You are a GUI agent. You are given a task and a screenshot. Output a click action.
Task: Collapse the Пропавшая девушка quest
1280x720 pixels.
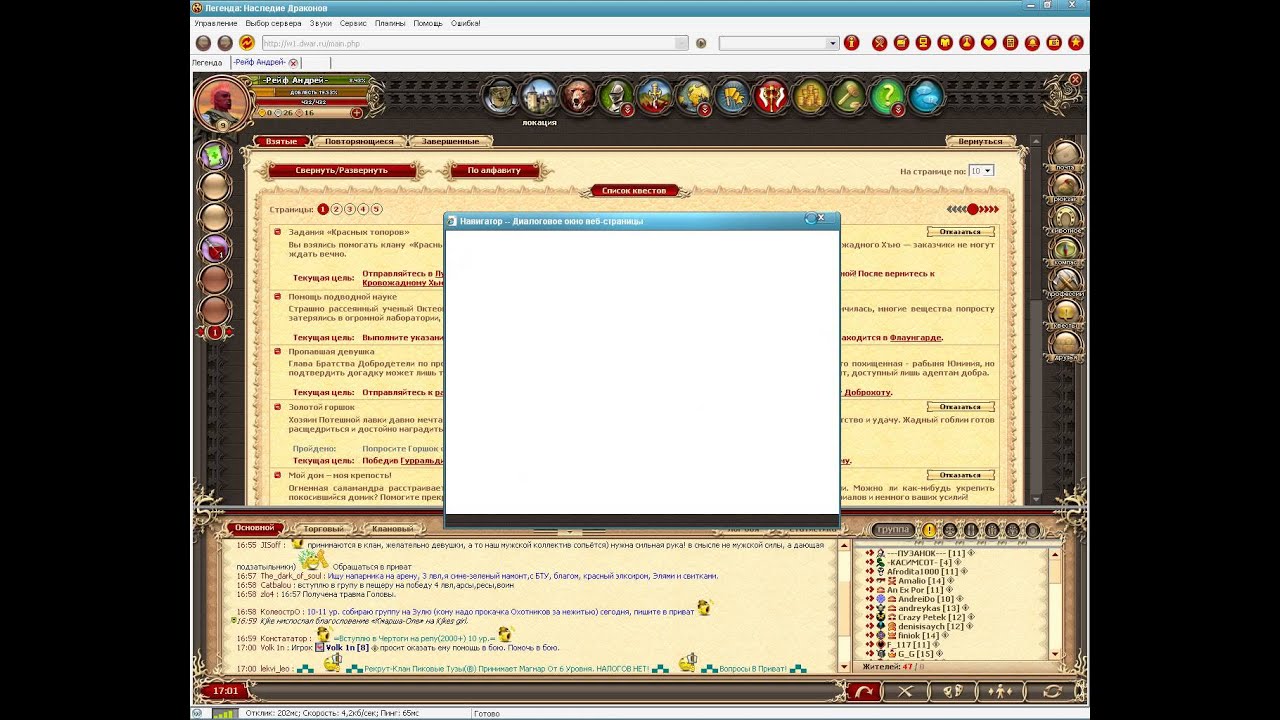(278, 352)
